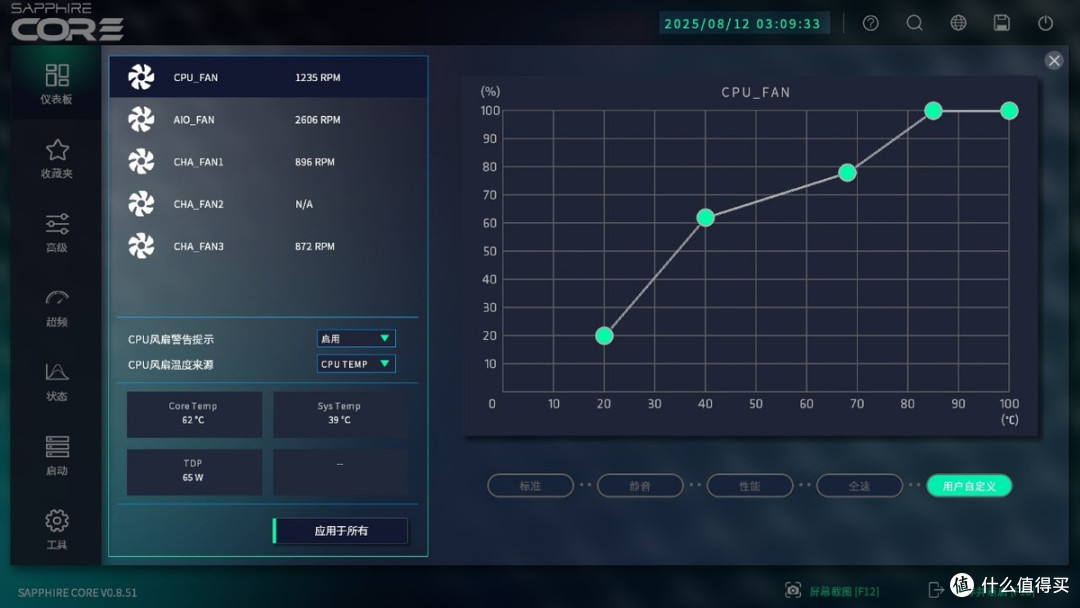Click the 872 RPM value
1080x608 pixels.
[315, 247]
